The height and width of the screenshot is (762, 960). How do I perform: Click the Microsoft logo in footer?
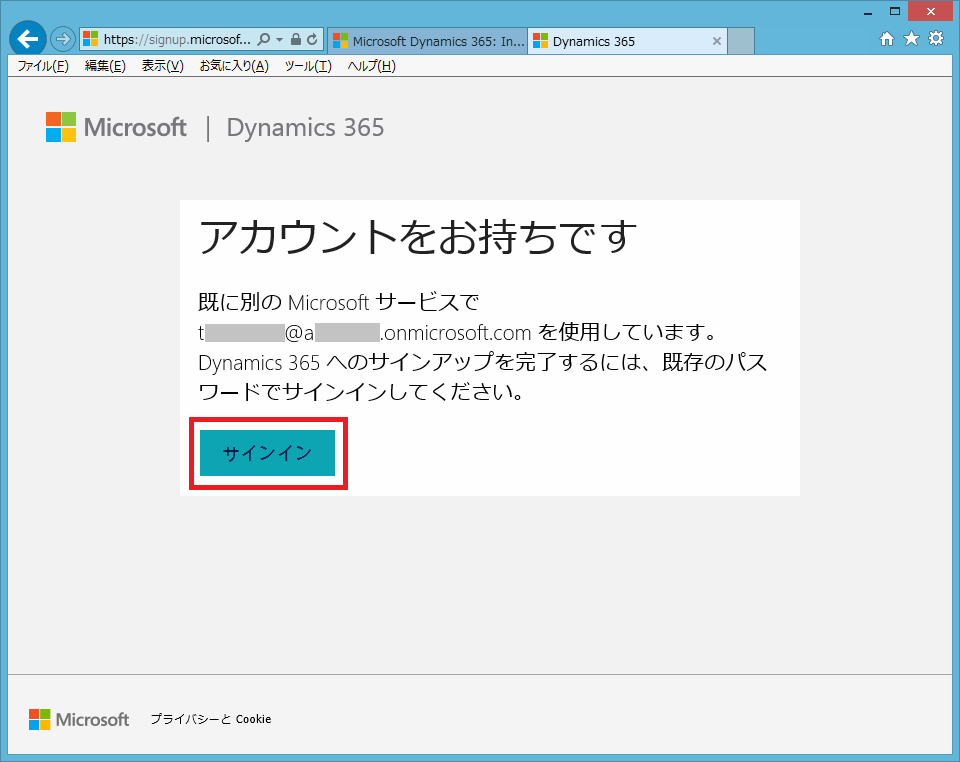coord(79,719)
